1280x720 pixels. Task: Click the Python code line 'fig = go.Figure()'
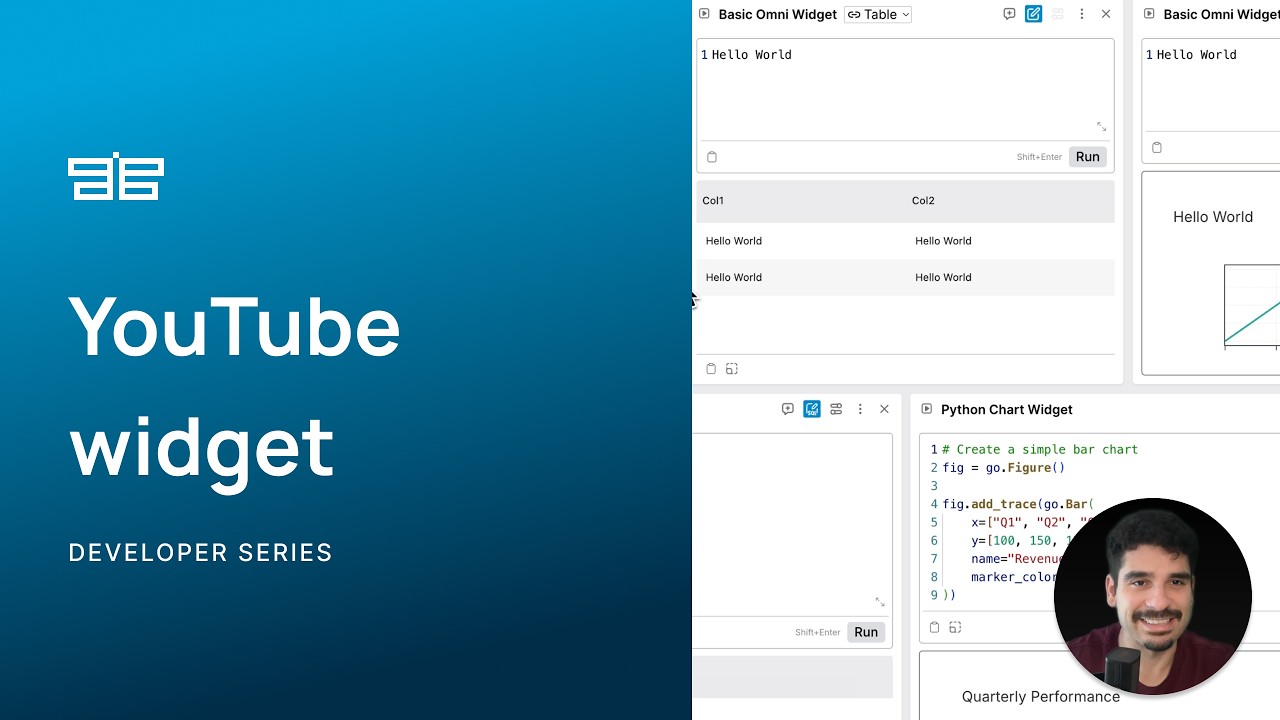[x=1004, y=468]
